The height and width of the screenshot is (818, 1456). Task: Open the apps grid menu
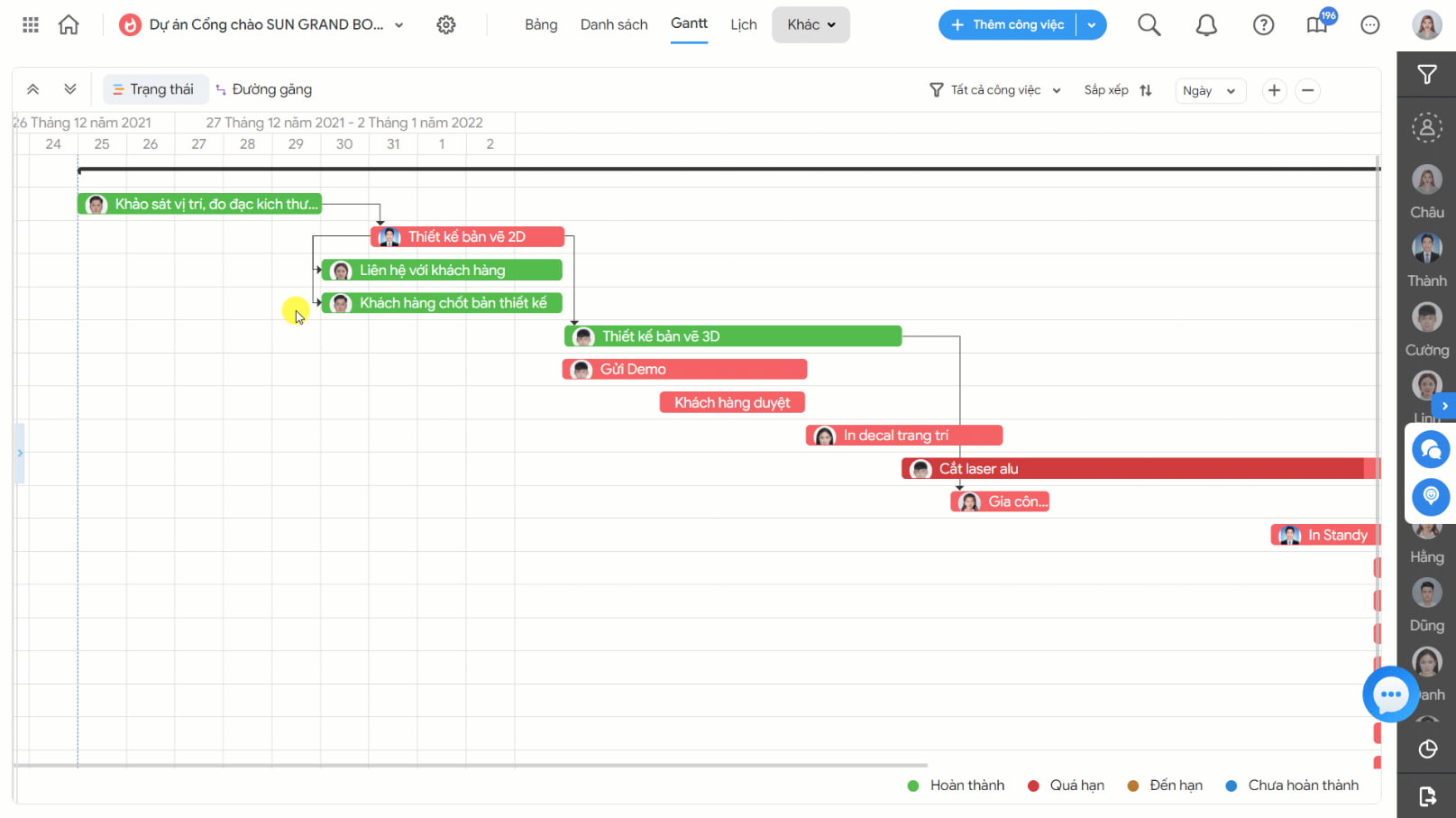pyautogui.click(x=31, y=25)
